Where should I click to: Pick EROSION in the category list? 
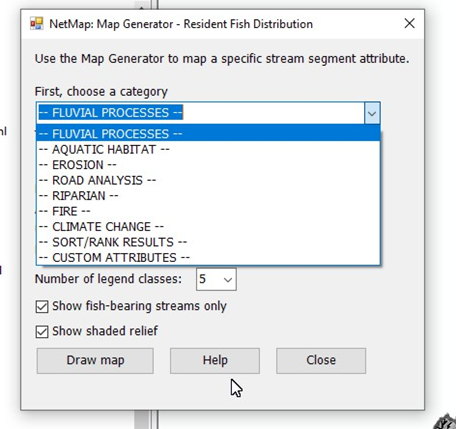208,165
